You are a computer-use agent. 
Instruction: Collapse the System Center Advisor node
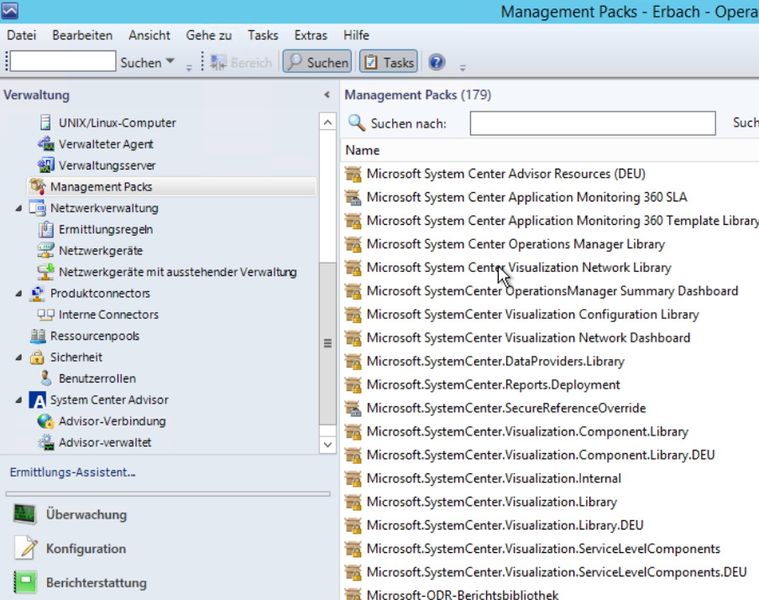coord(18,400)
